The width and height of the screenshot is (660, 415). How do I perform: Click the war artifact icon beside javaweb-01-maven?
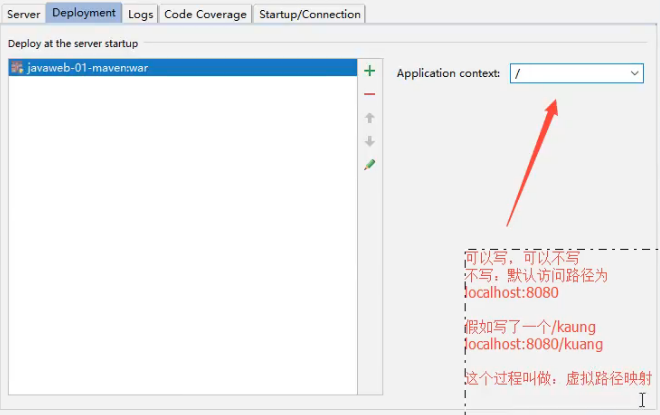pyautogui.click(x=17, y=68)
